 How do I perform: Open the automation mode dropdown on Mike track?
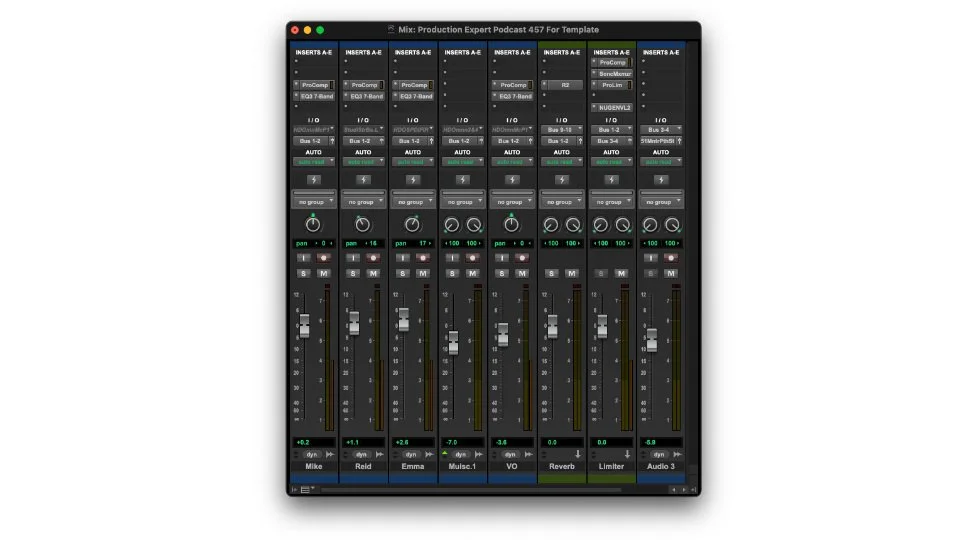313,162
